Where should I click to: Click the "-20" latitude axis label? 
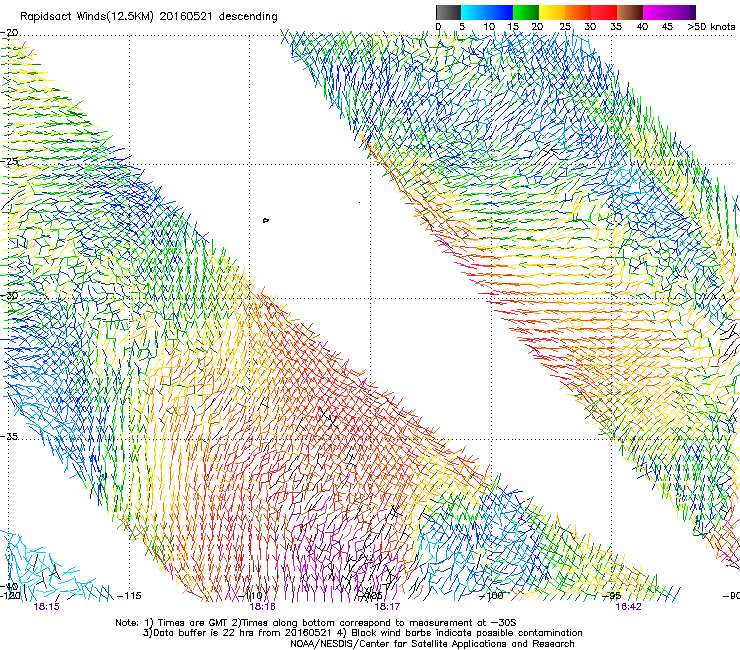point(10,33)
